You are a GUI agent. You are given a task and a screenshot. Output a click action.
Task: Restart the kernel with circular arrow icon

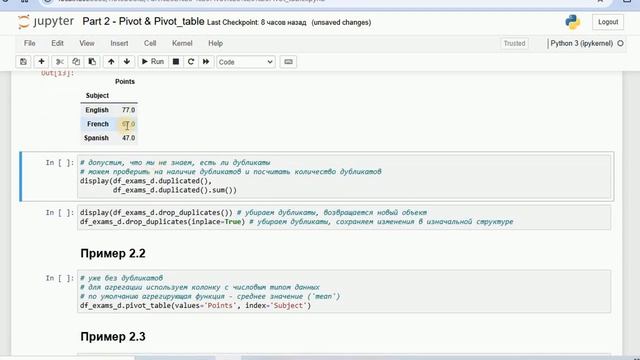click(191, 62)
